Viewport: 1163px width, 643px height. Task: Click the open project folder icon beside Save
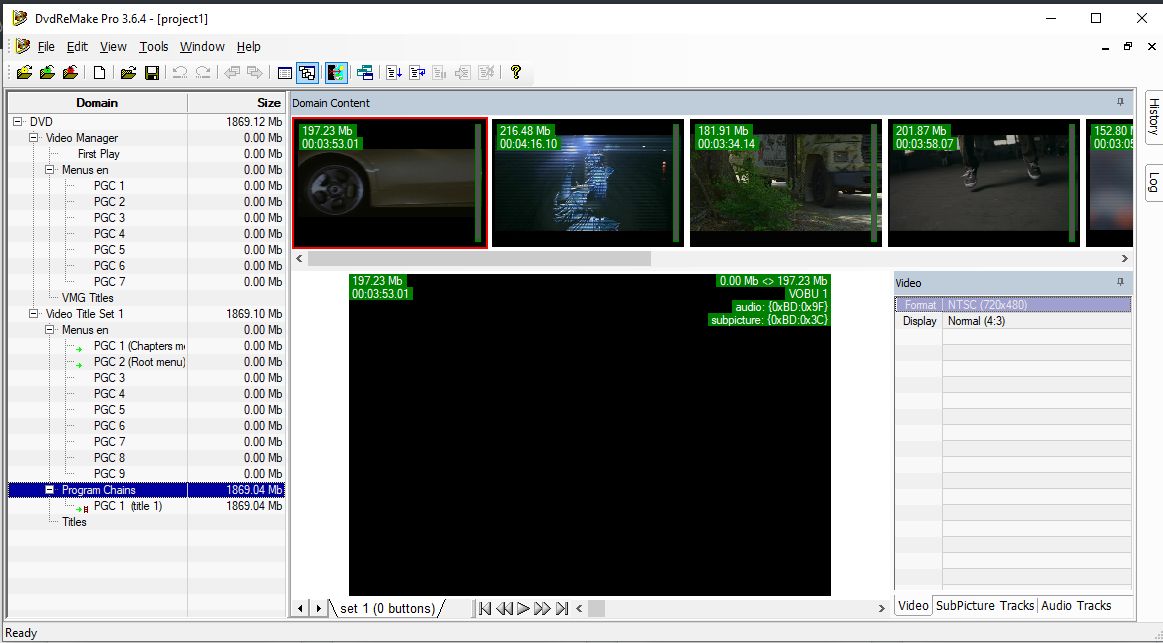coord(128,72)
